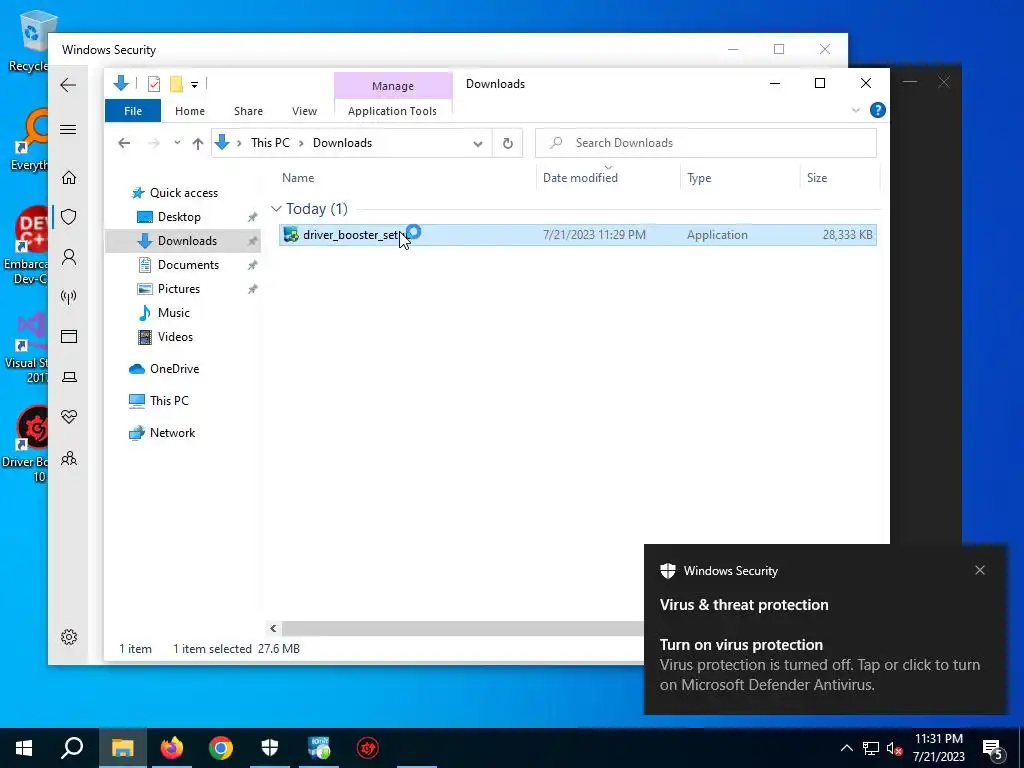Select the driver_booster_setup file

click(x=577, y=234)
